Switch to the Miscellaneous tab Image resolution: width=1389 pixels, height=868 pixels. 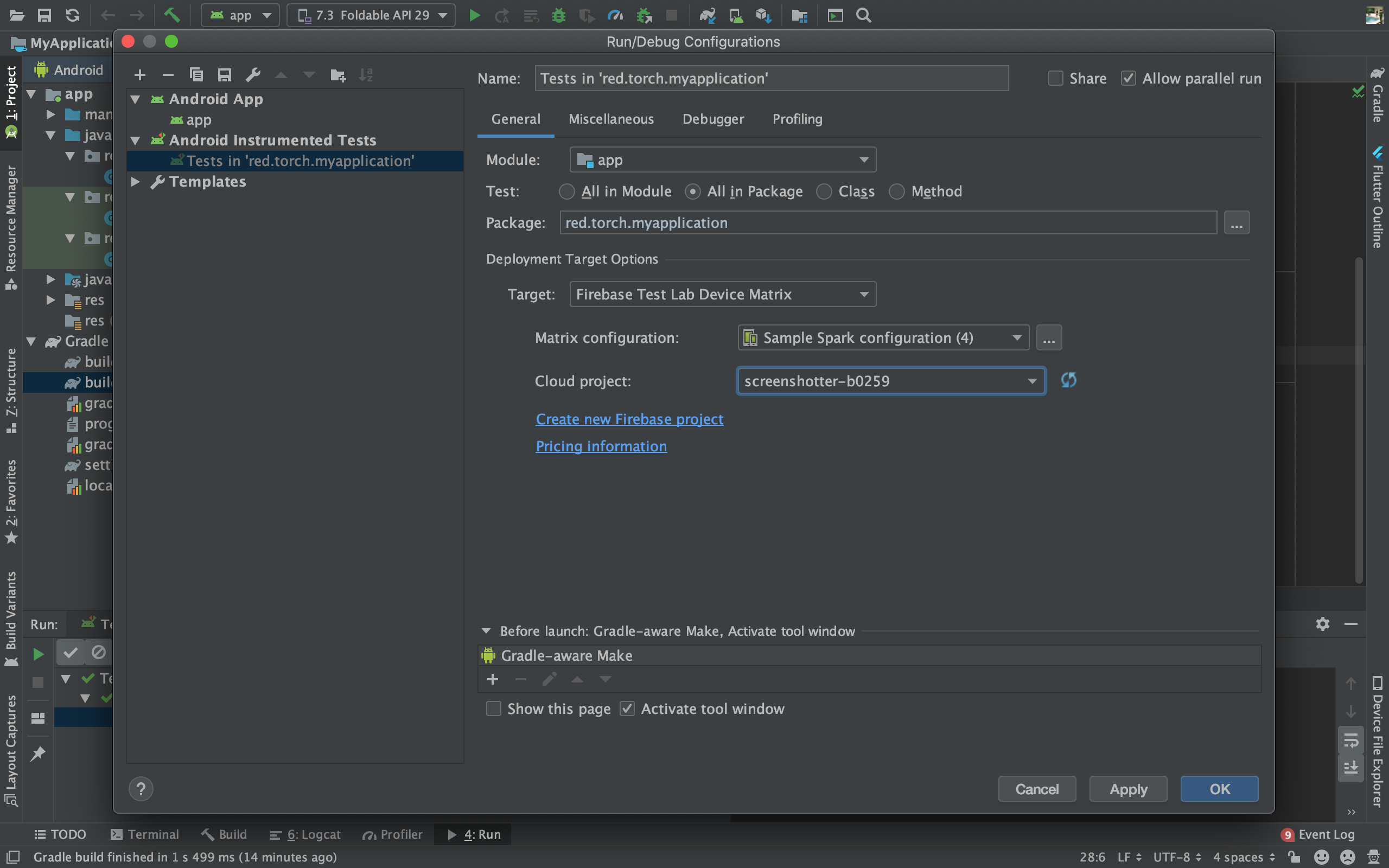(610, 119)
